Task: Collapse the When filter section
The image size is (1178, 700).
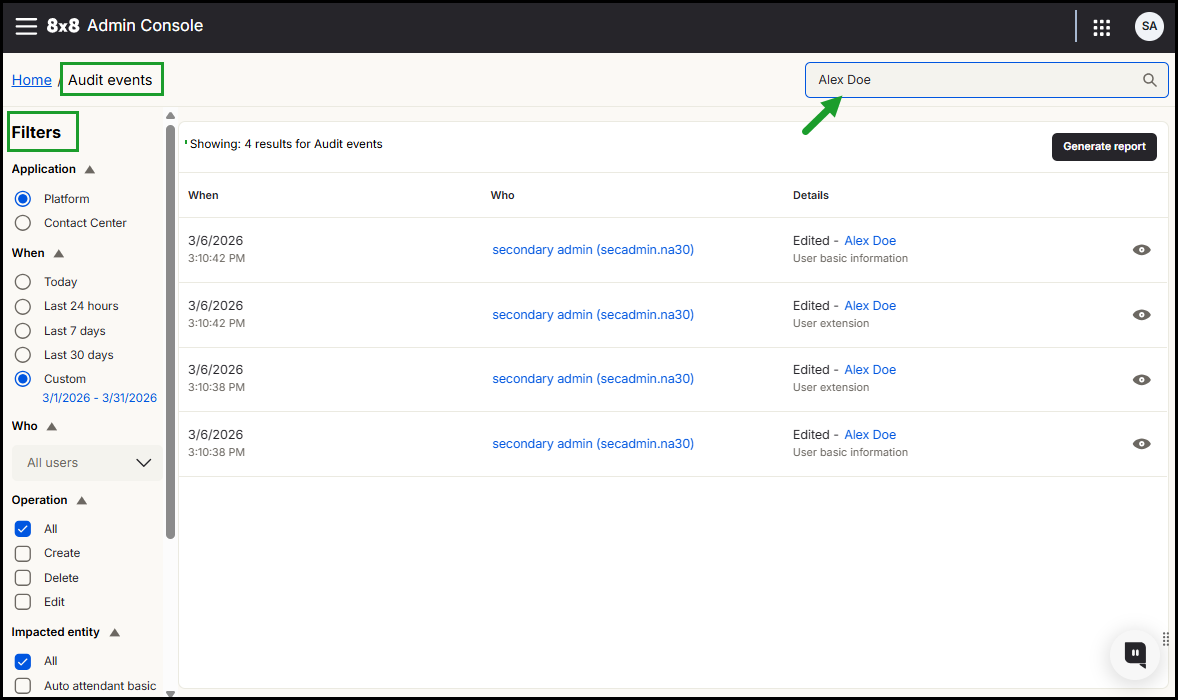Action: 59,253
